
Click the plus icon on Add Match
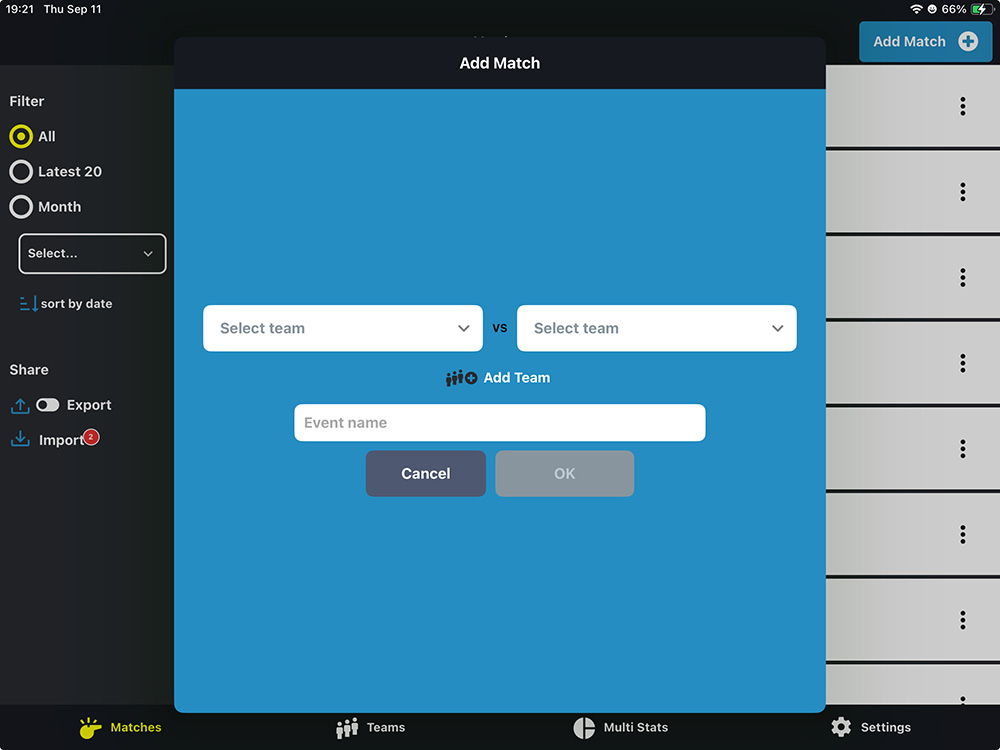pos(967,42)
